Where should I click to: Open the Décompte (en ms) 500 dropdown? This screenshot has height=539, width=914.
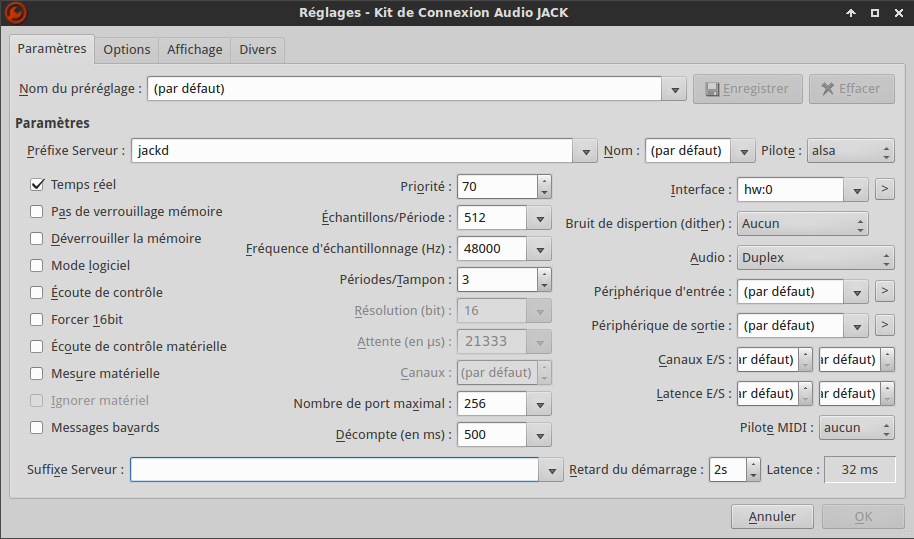tap(540, 435)
